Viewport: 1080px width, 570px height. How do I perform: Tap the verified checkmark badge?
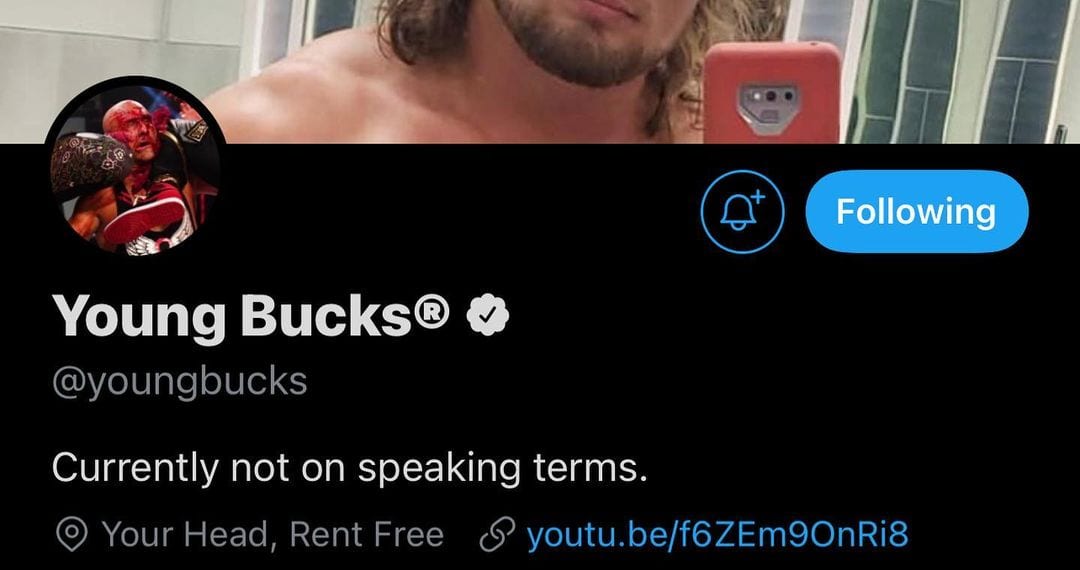(x=488, y=315)
